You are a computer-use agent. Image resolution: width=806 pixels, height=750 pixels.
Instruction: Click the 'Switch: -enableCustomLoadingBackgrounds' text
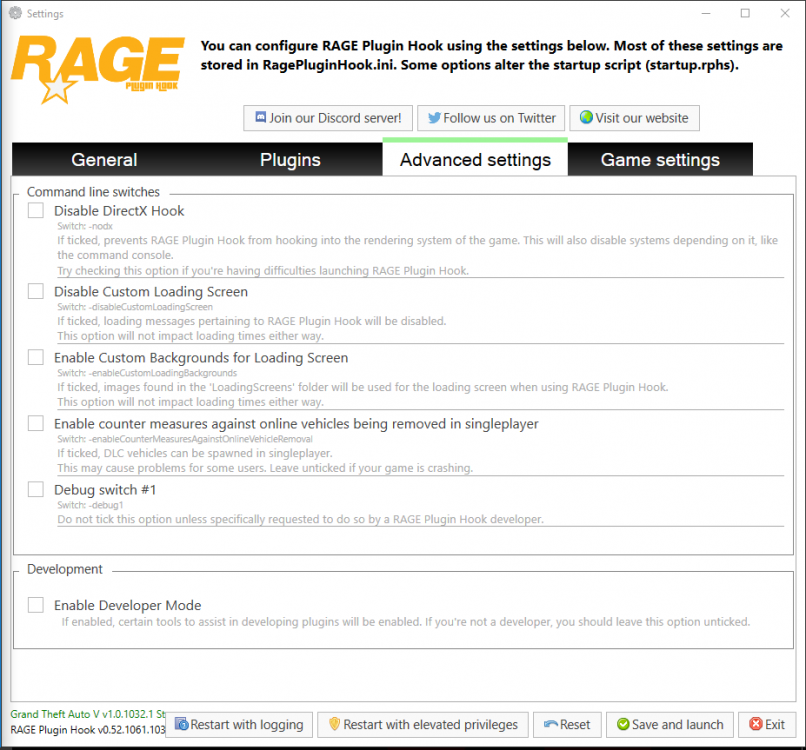pyautogui.click(x=147, y=373)
